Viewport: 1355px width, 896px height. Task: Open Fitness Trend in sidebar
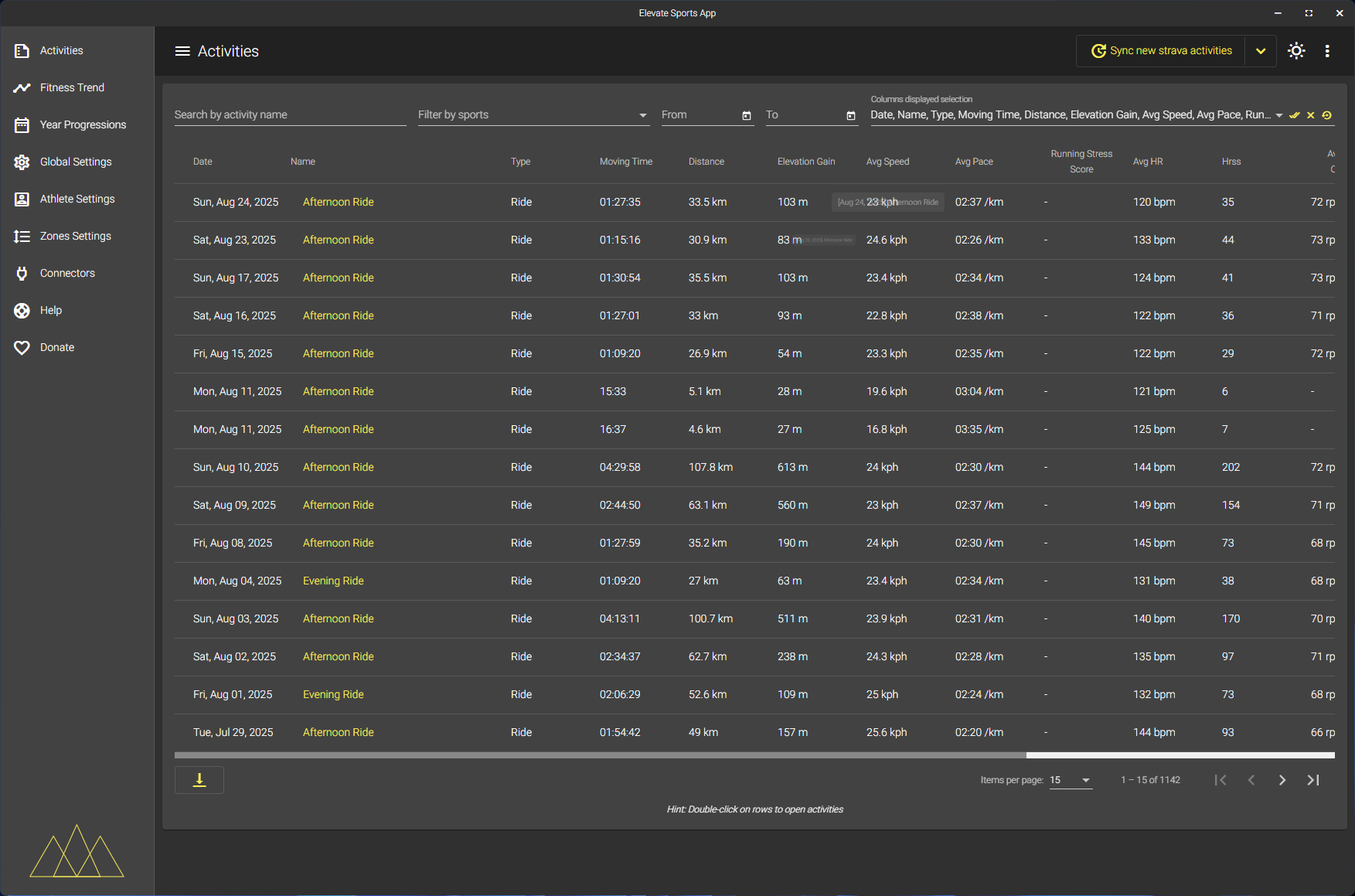72,87
